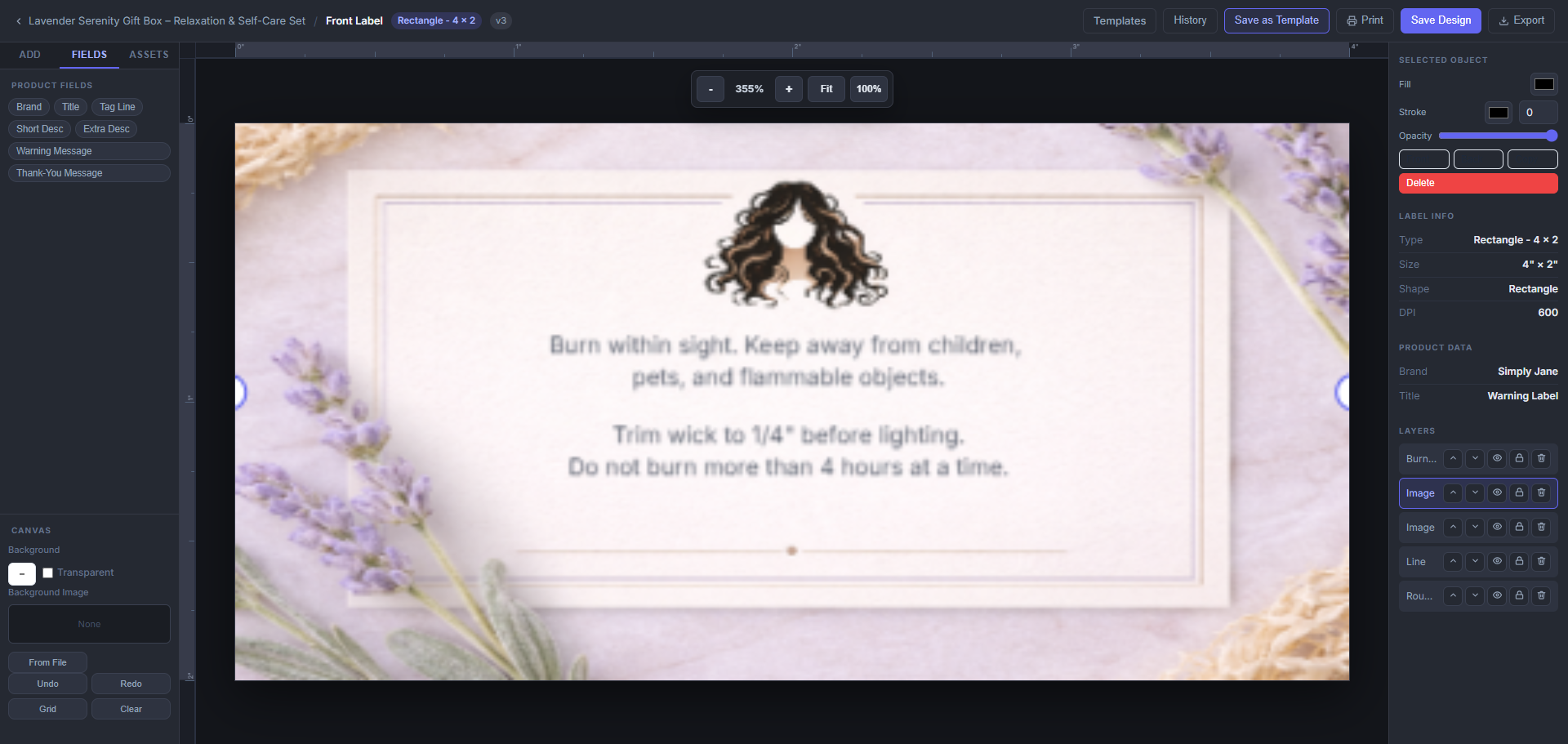Move the Burn text layer down
Screen dimensions: 1568x744
(x=1475, y=459)
